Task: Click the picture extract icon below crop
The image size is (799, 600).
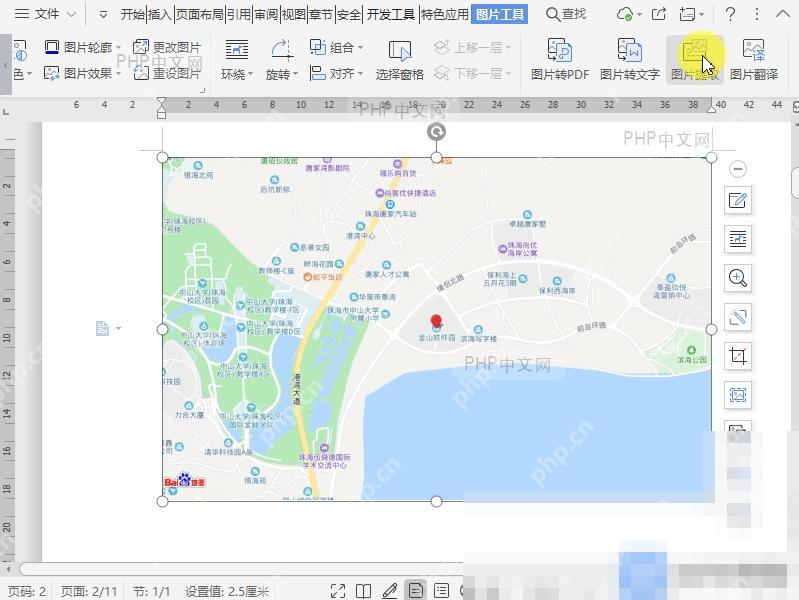Action: pyautogui.click(x=737, y=395)
